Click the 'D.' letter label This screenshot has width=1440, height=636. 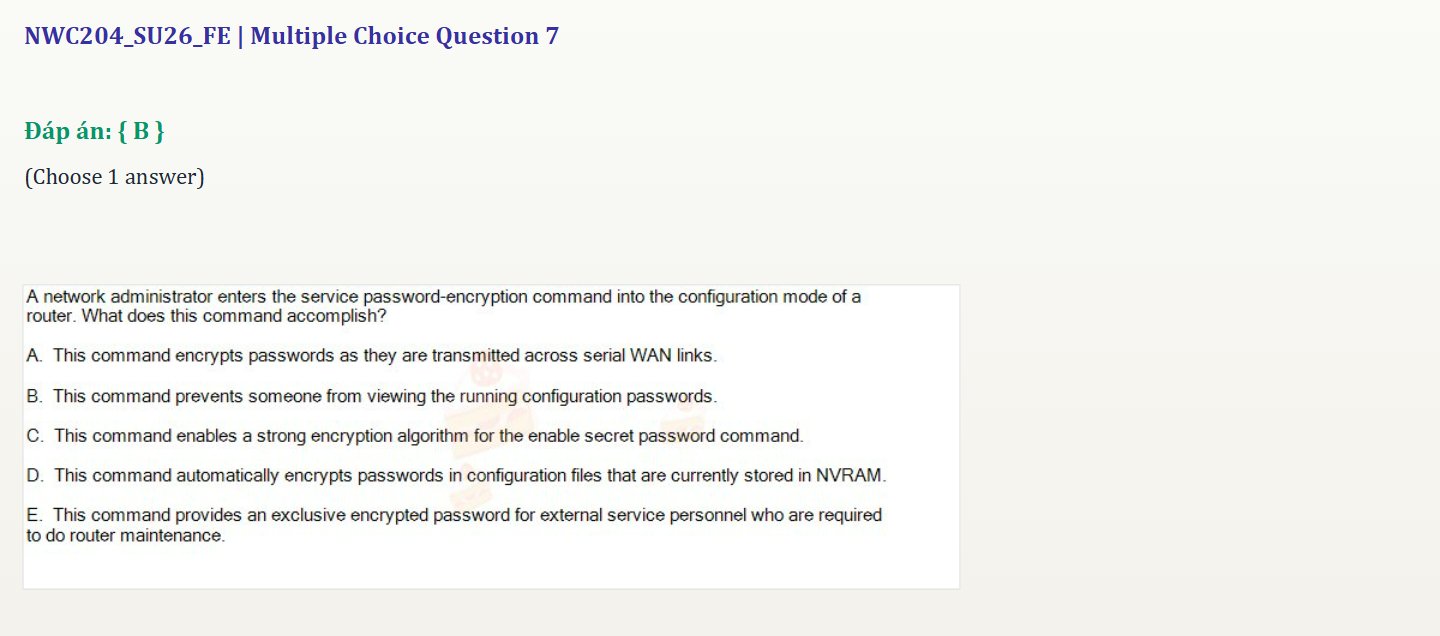[35, 476]
